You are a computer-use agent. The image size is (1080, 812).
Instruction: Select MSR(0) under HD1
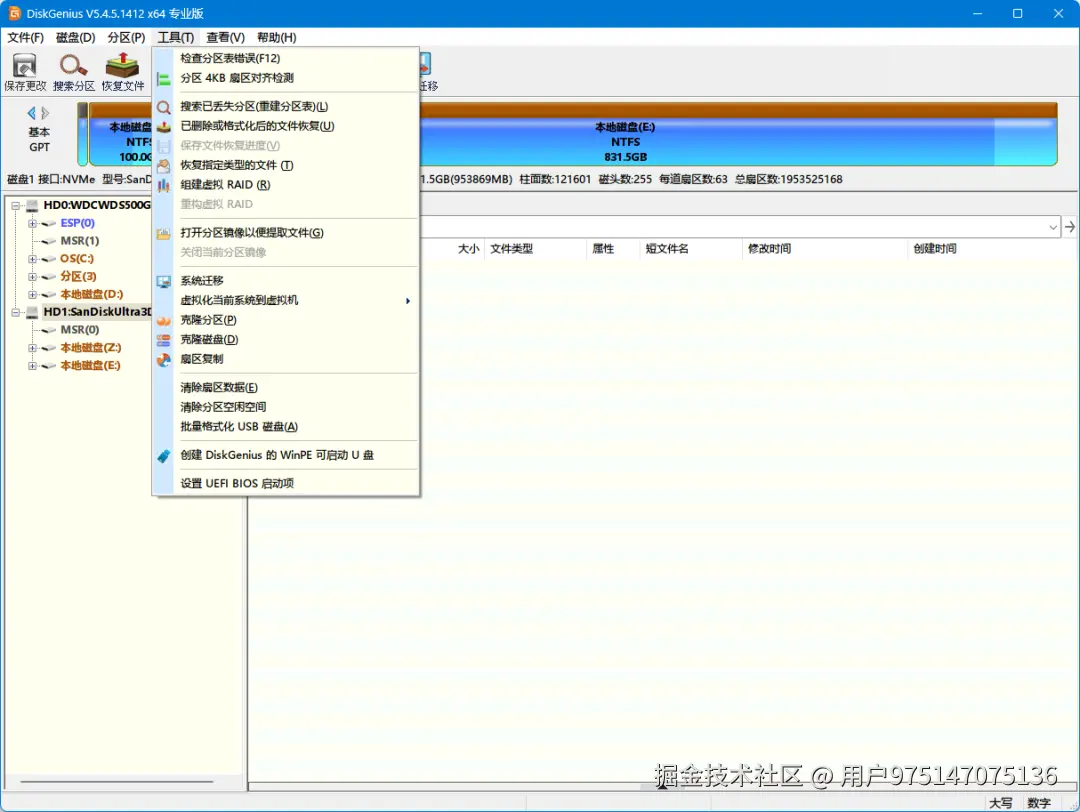tap(80, 330)
